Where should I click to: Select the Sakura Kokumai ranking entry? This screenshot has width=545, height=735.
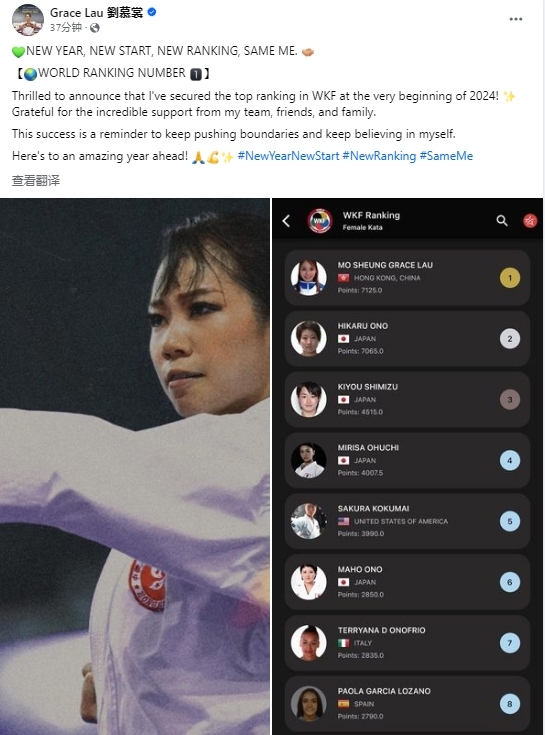(x=407, y=521)
